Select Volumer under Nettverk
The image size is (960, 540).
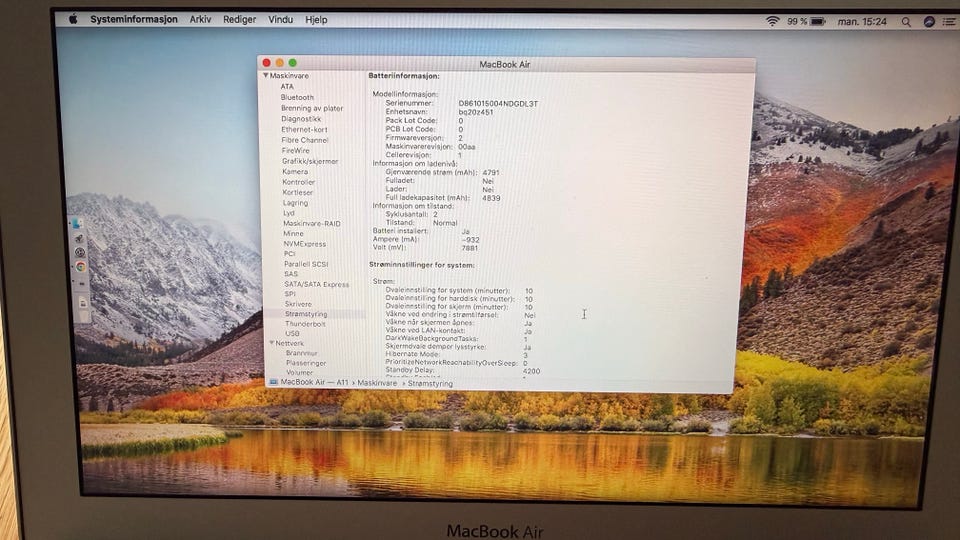coord(300,372)
